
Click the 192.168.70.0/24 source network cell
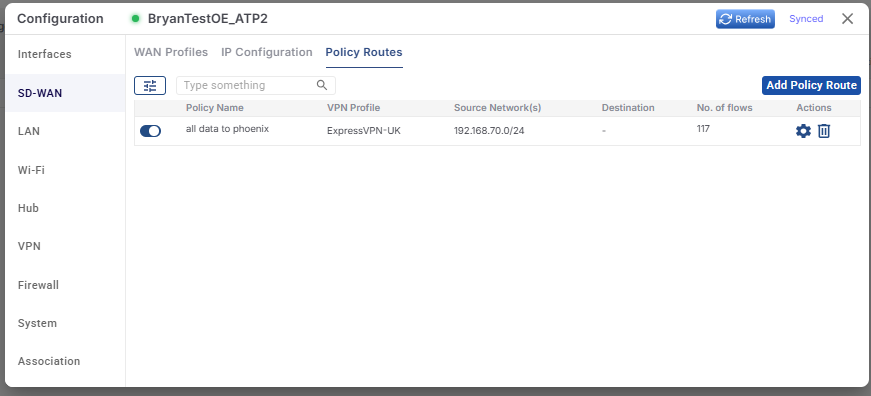489,132
